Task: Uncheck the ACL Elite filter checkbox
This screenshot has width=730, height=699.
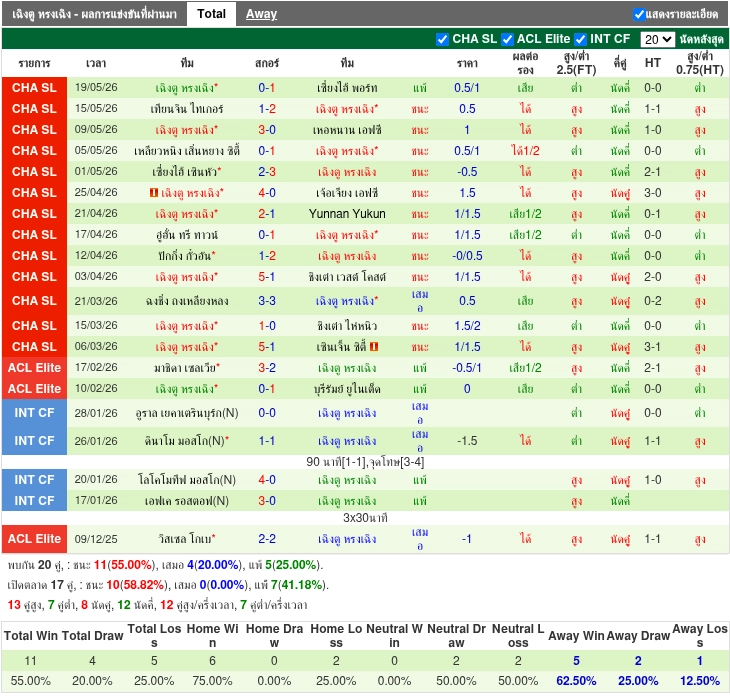Action: click(x=507, y=40)
